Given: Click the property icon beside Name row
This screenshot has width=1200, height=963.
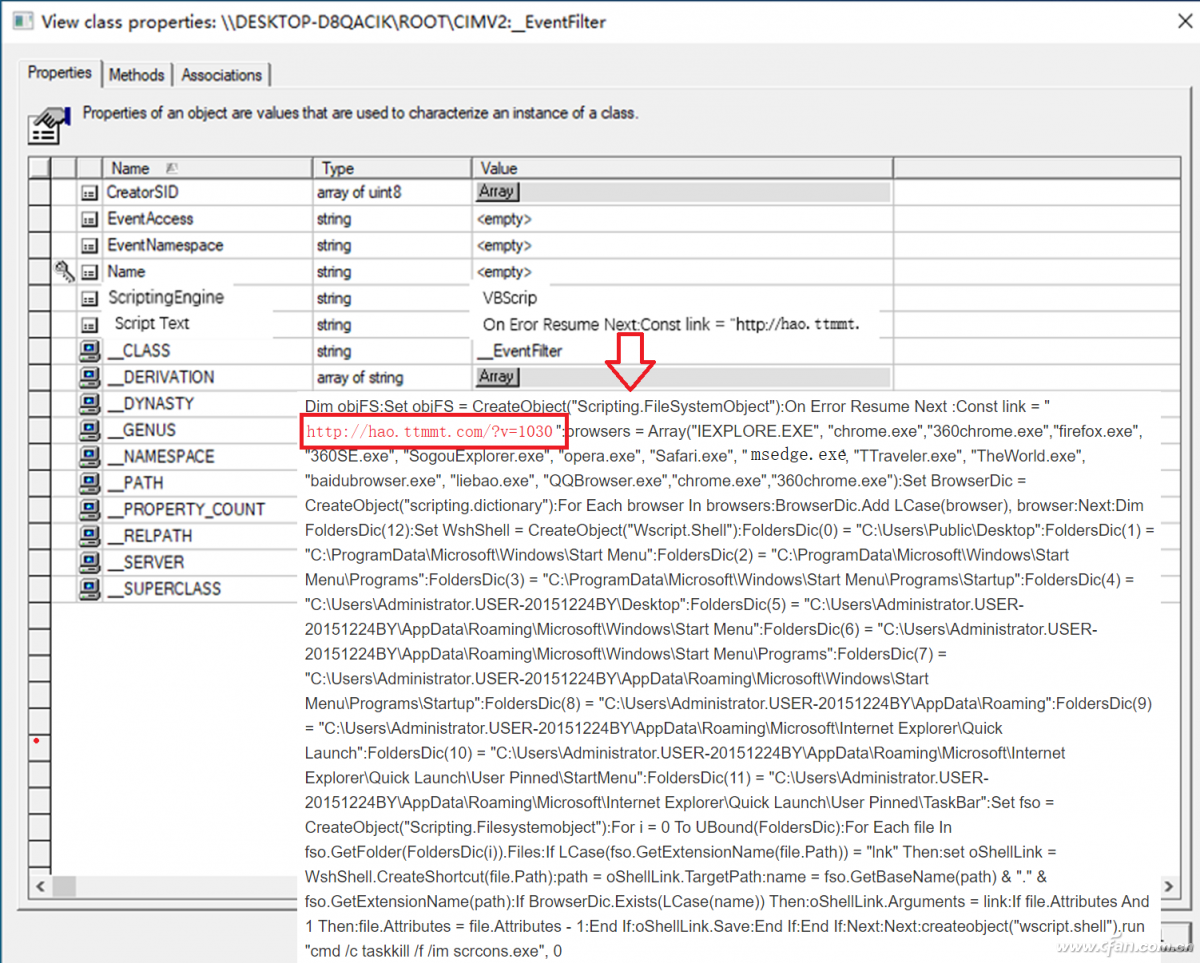Looking at the screenshot, I should [89, 272].
